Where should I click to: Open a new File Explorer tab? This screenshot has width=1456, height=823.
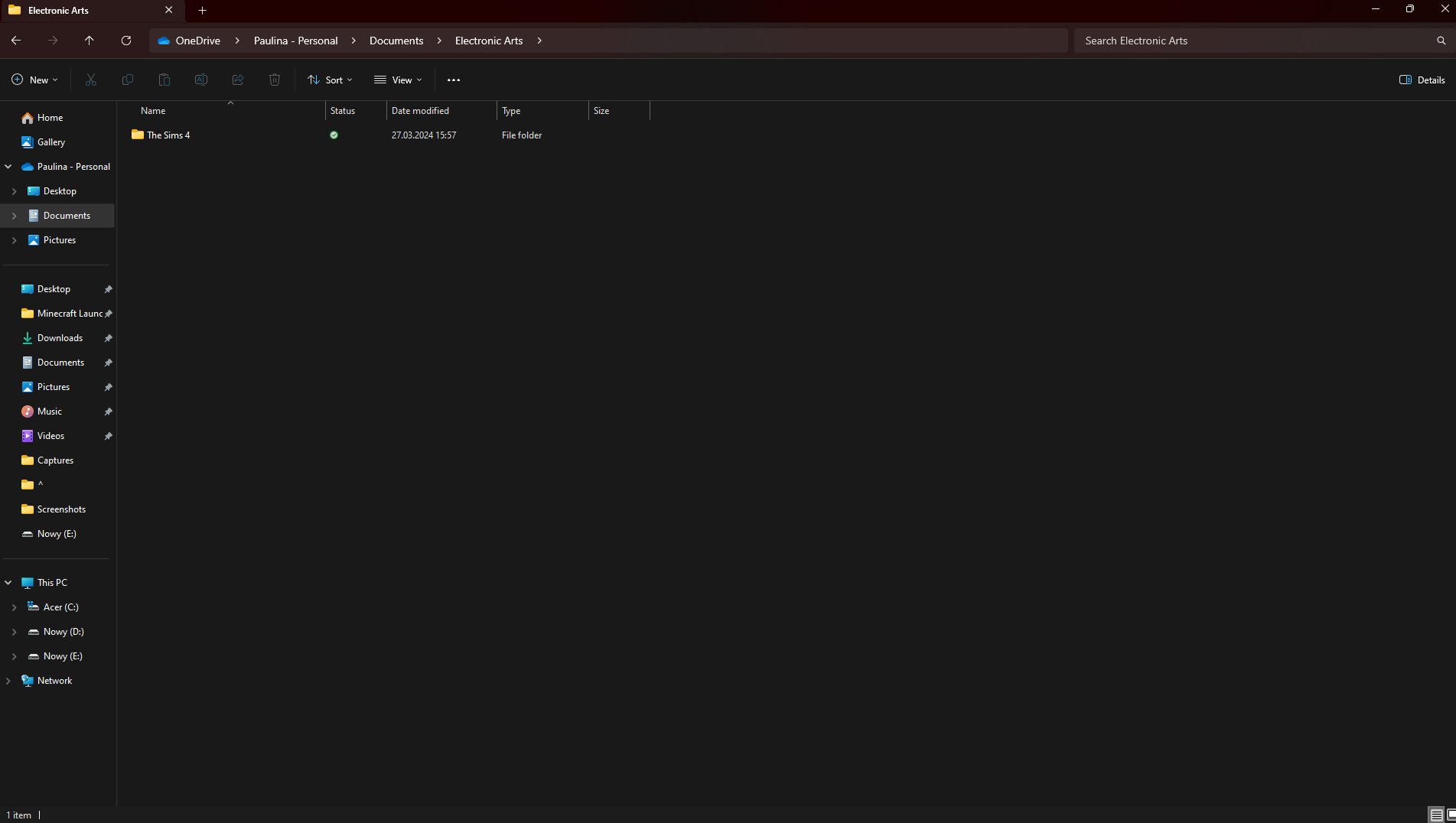coord(203,11)
